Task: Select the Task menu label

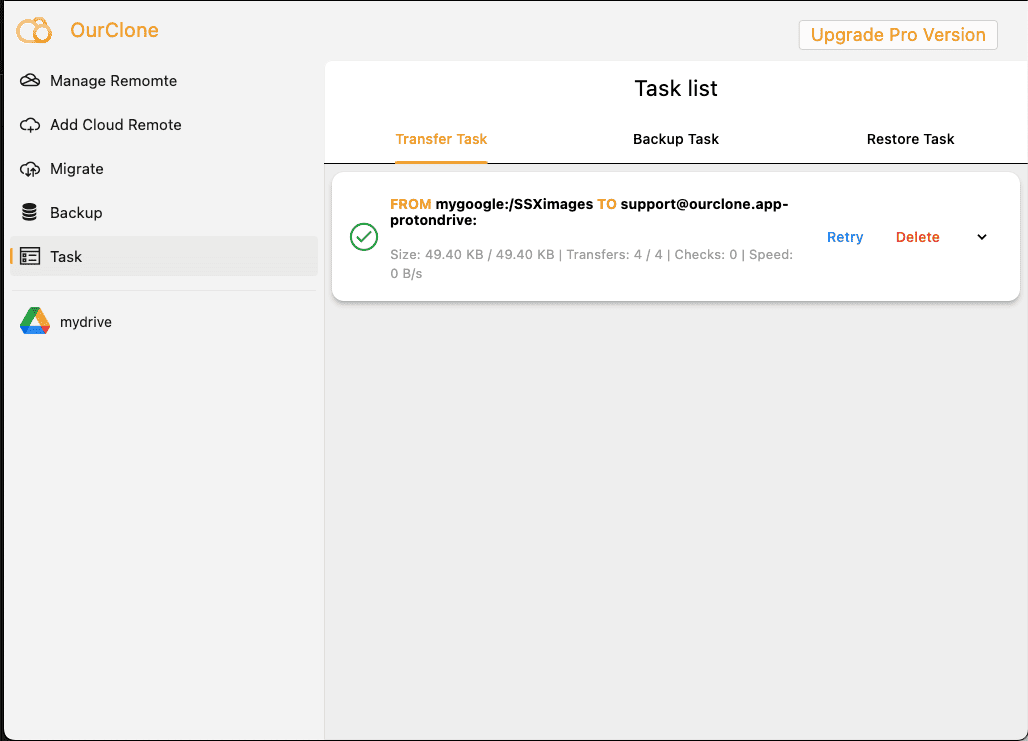Action: (66, 256)
